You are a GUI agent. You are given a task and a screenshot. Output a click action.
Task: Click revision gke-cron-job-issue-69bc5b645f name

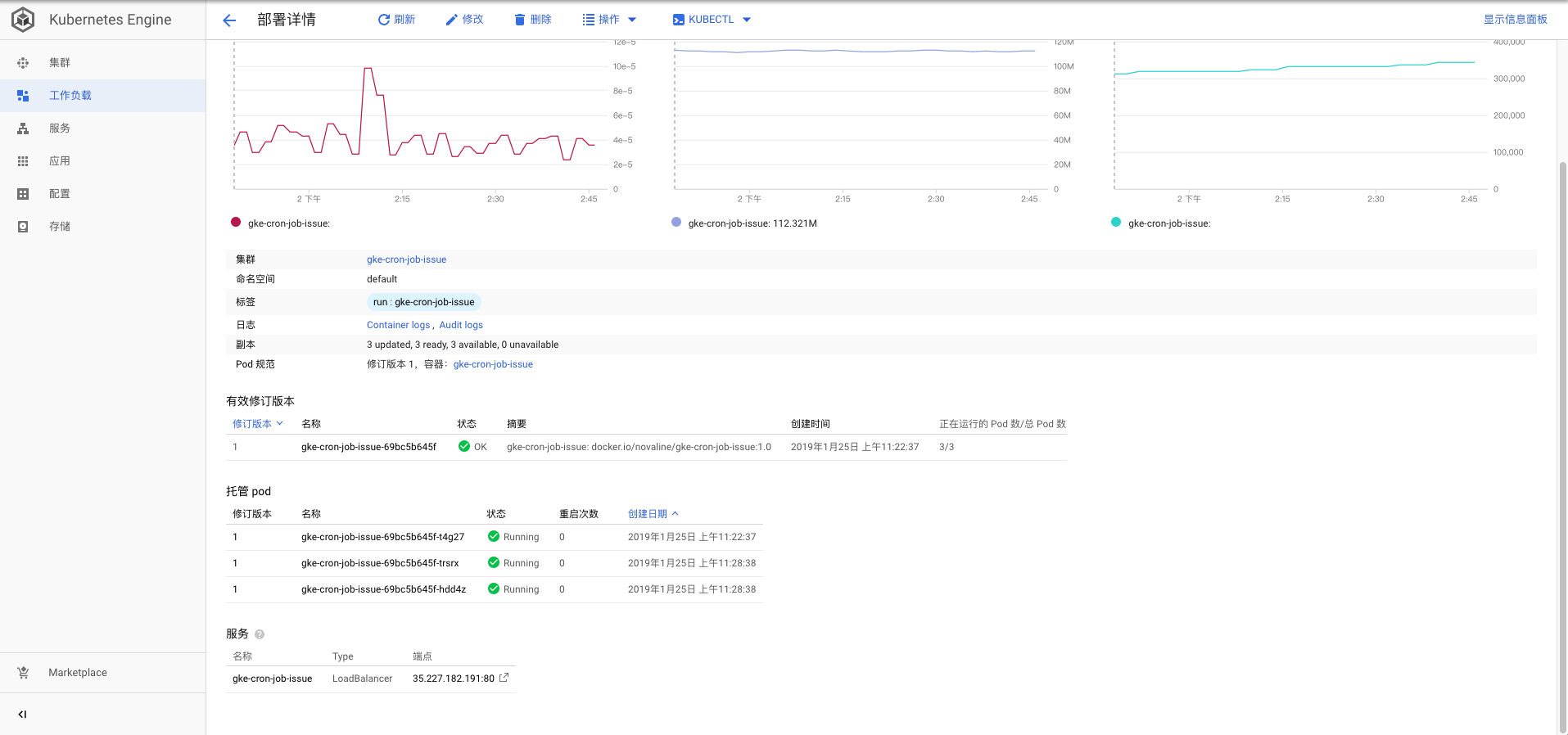[x=368, y=447]
